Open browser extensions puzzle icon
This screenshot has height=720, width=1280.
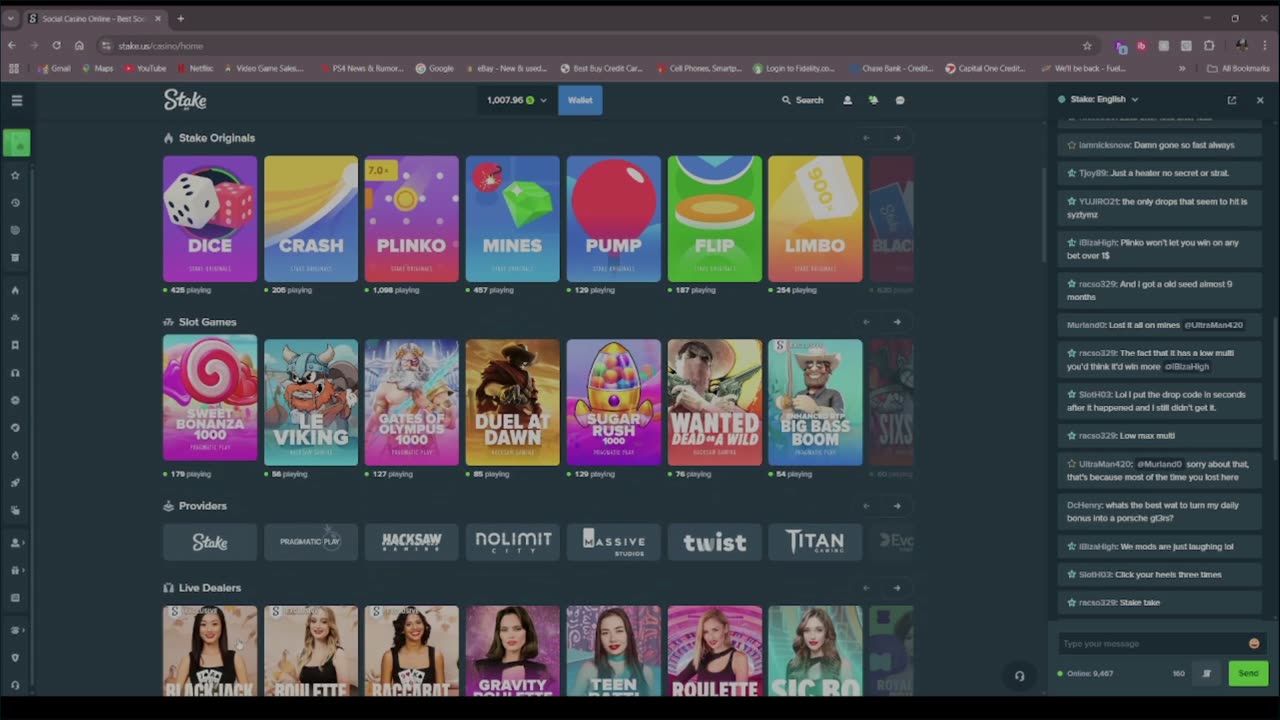(x=1209, y=45)
